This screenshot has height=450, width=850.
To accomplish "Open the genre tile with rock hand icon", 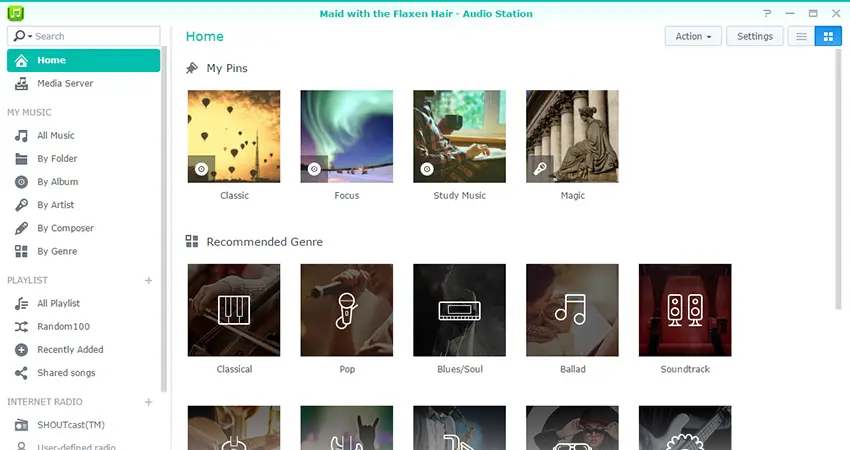I will point(347,428).
